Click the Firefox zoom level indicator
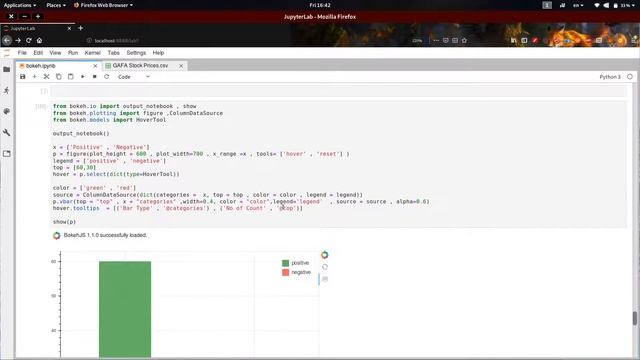 417,40
